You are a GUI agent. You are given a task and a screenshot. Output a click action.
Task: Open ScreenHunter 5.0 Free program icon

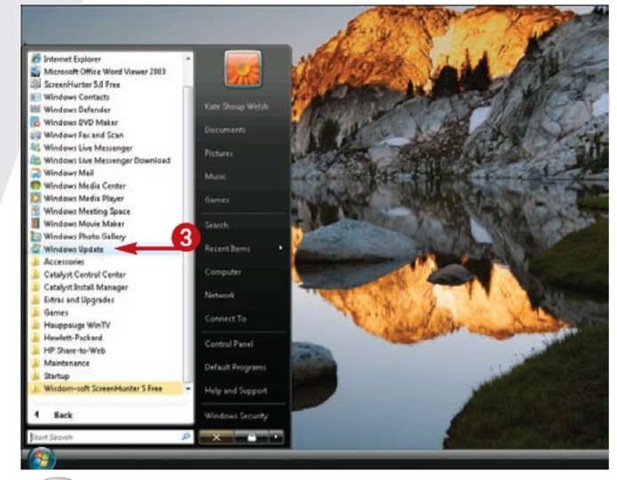pyautogui.click(x=36, y=84)
